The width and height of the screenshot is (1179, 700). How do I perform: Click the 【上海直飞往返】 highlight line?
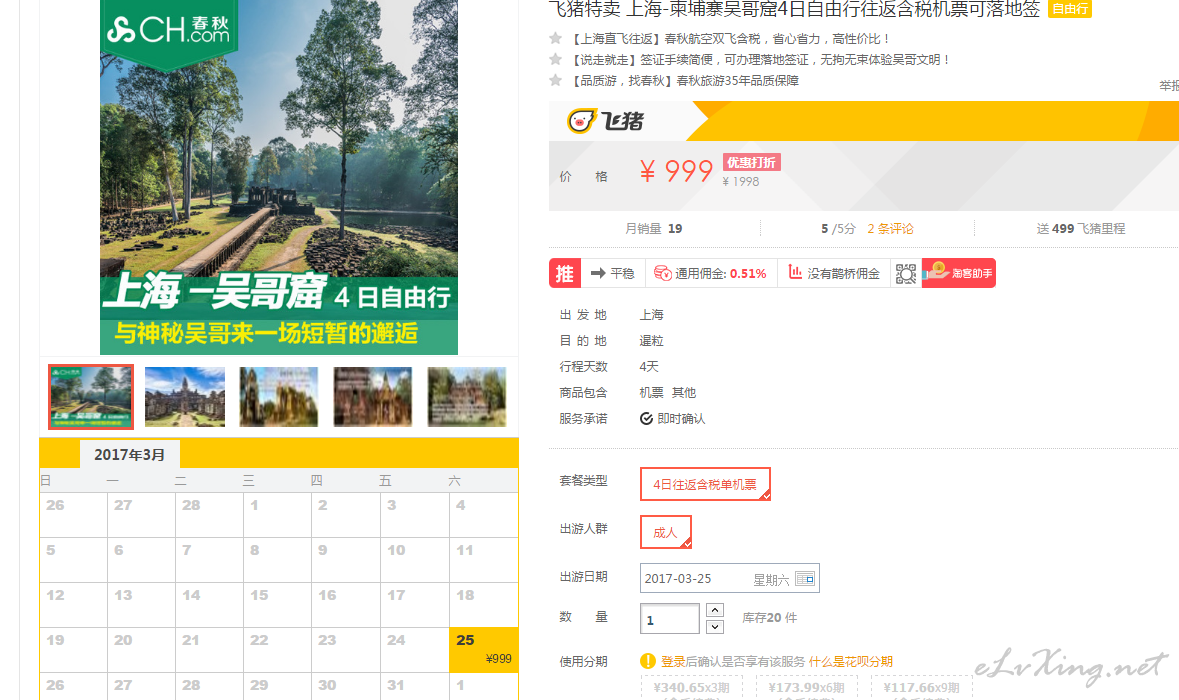coord(731,38)
